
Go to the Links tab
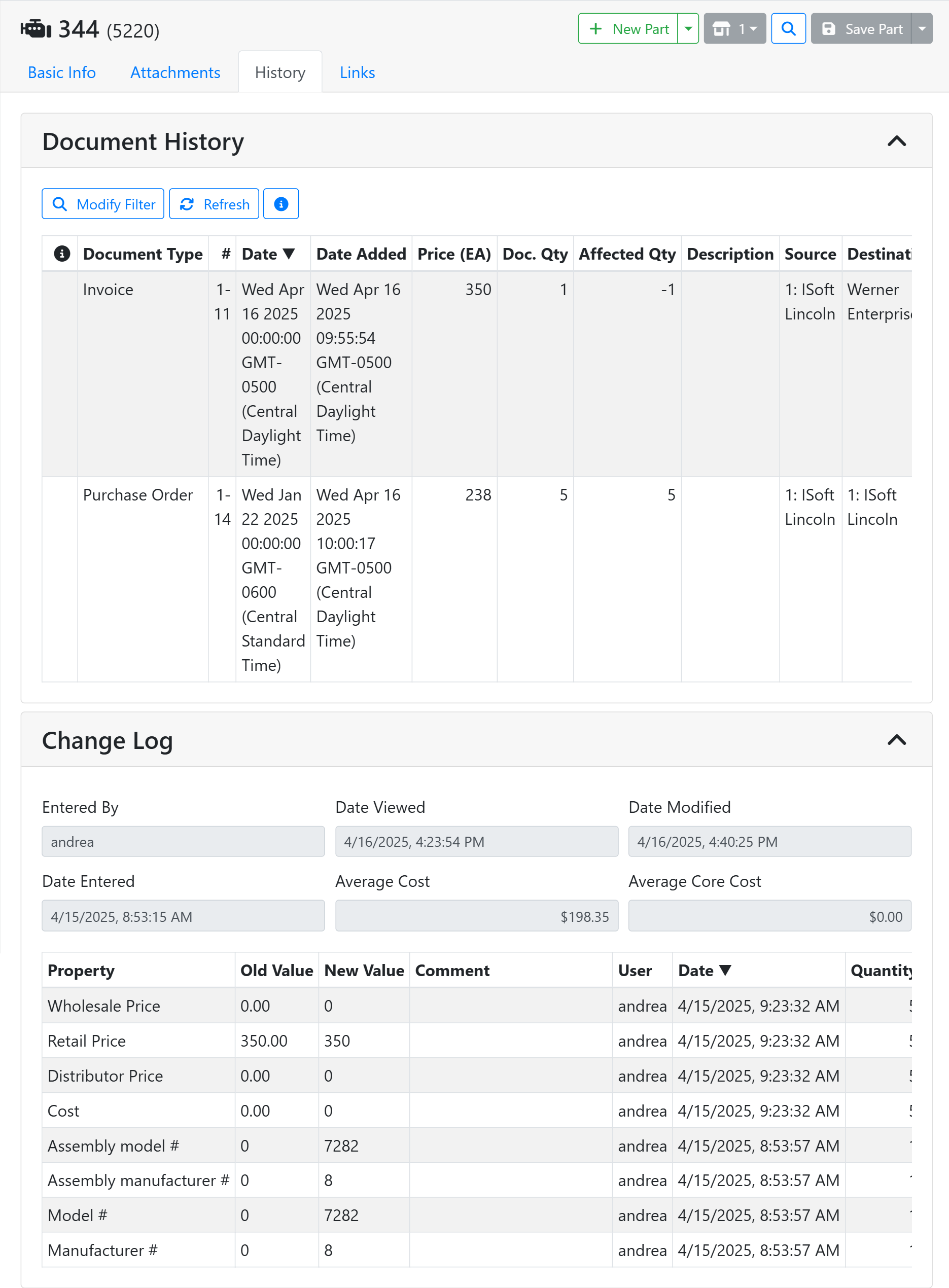point(357,73)
